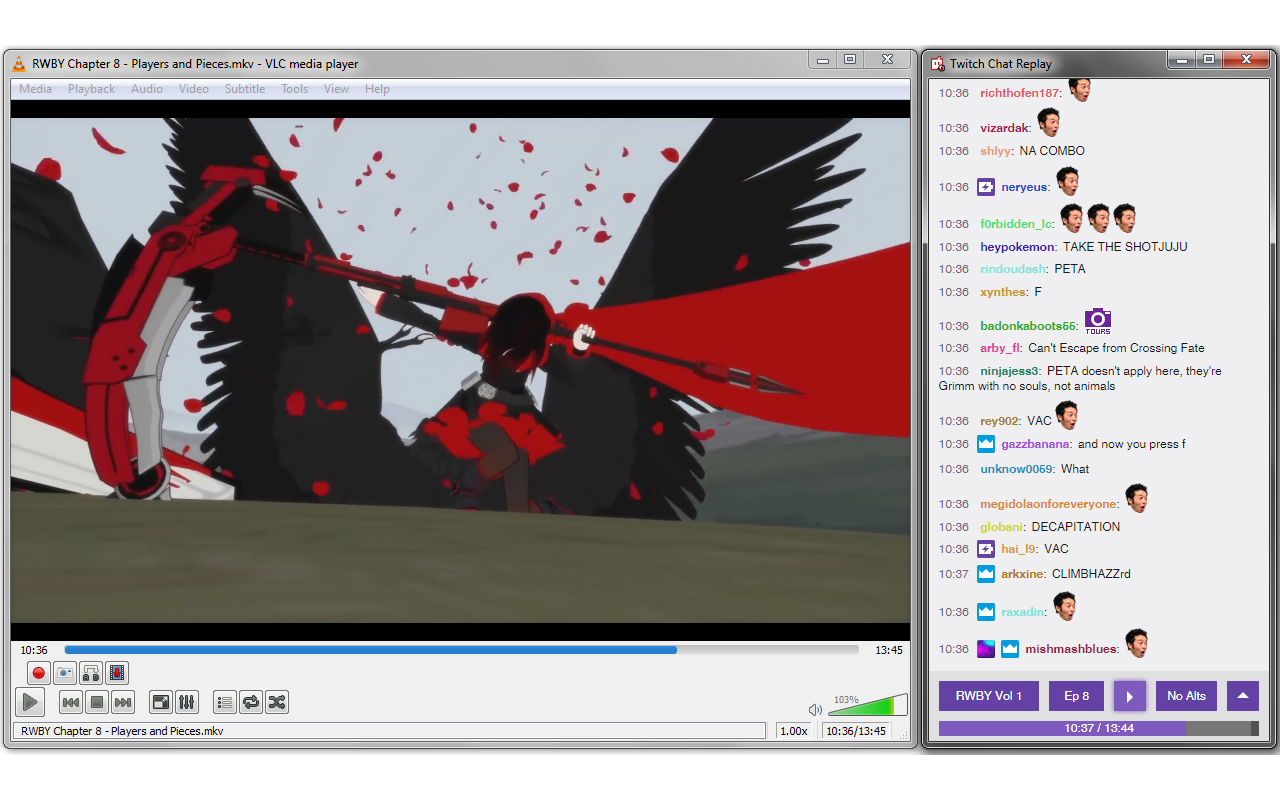Click the frame-by-frame button
1280x800 pixels.
(117, 673)
